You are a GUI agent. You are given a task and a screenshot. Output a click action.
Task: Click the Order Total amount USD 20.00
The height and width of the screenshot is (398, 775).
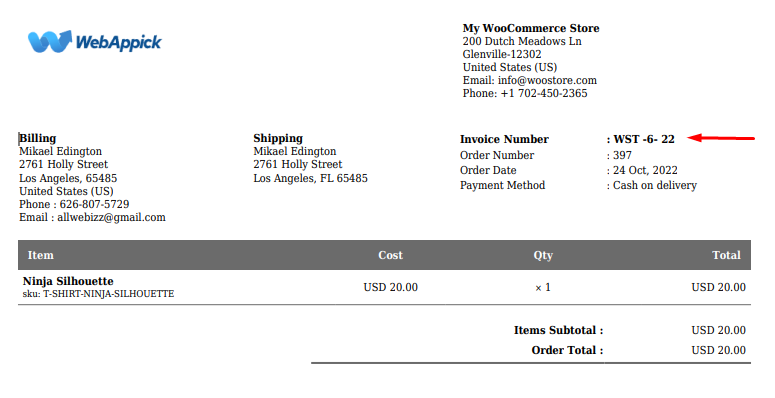pos(718,351)
